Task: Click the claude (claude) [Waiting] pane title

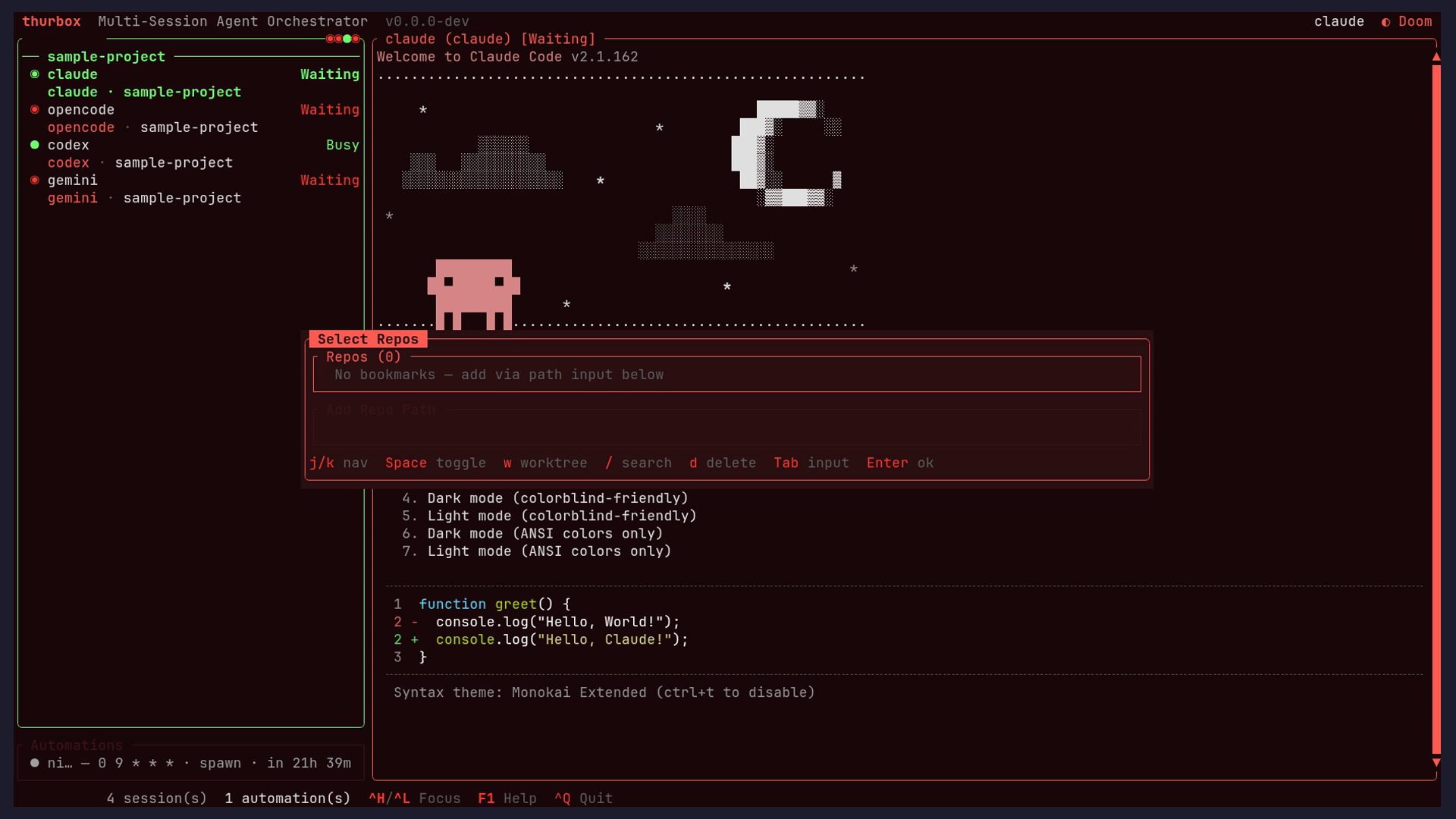Action: (491, 39)
